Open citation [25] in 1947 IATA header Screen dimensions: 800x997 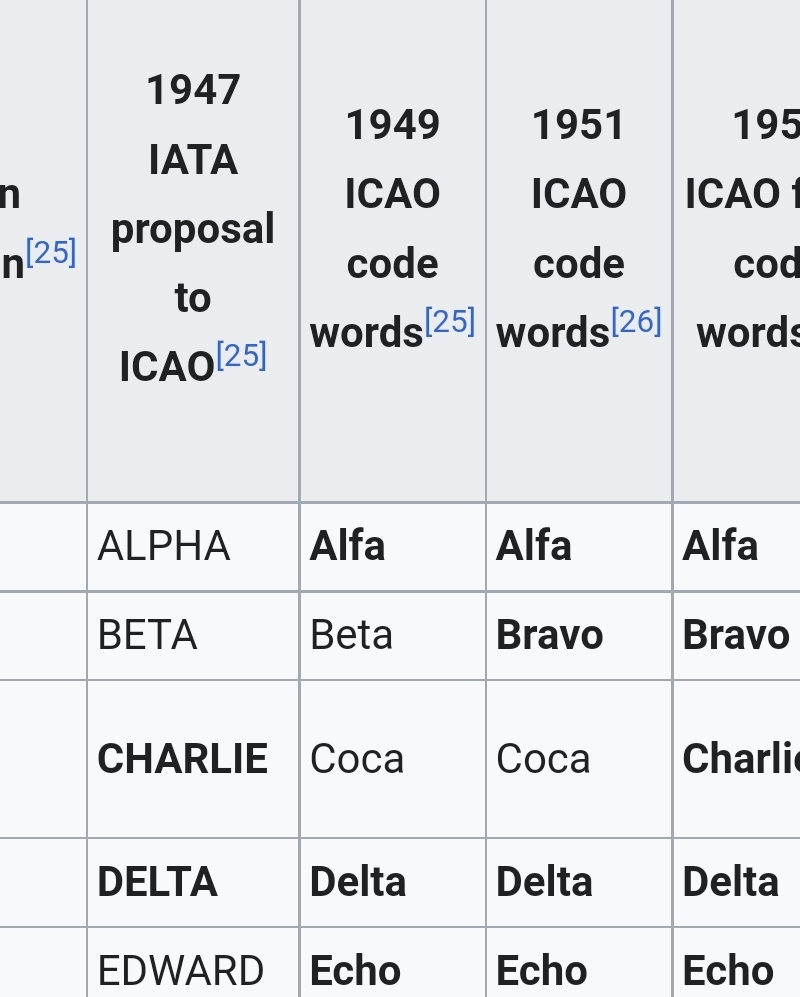(x=242, y=355)
